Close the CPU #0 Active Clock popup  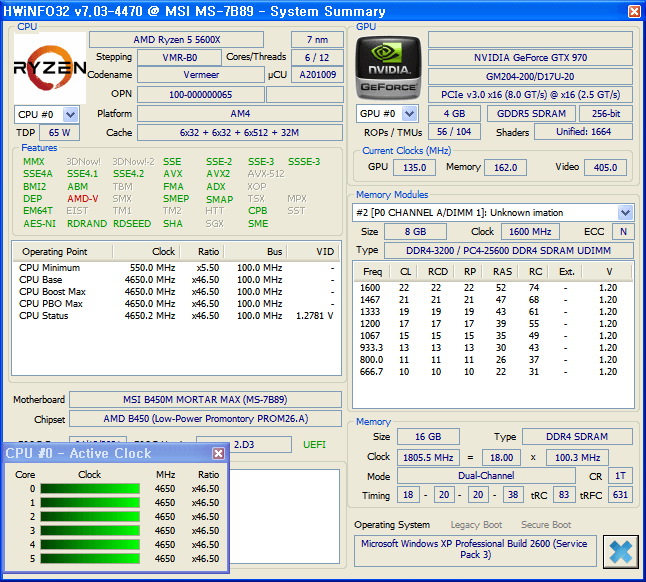(218, 453)
